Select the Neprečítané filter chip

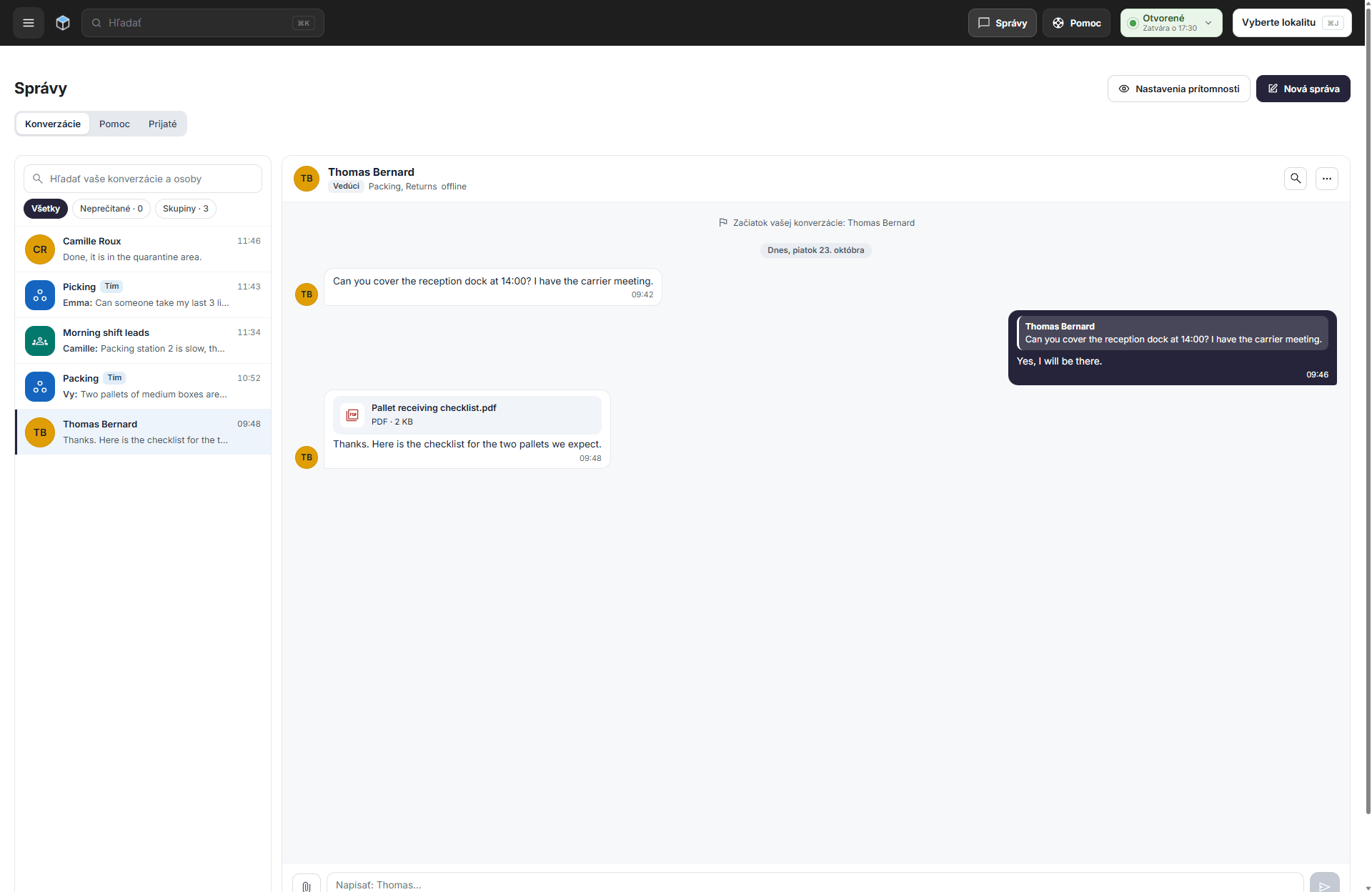111,209
